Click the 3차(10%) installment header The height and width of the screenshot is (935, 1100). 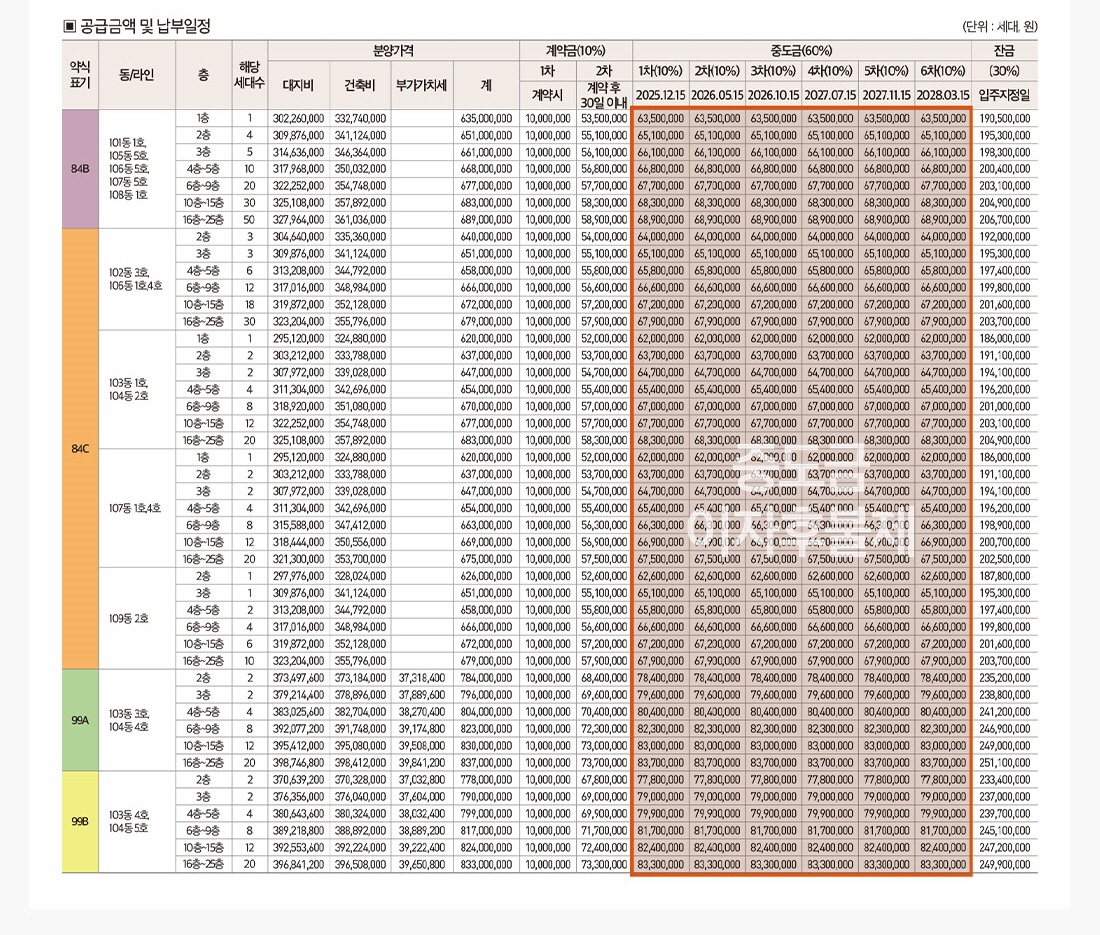[x=773, y=71]
